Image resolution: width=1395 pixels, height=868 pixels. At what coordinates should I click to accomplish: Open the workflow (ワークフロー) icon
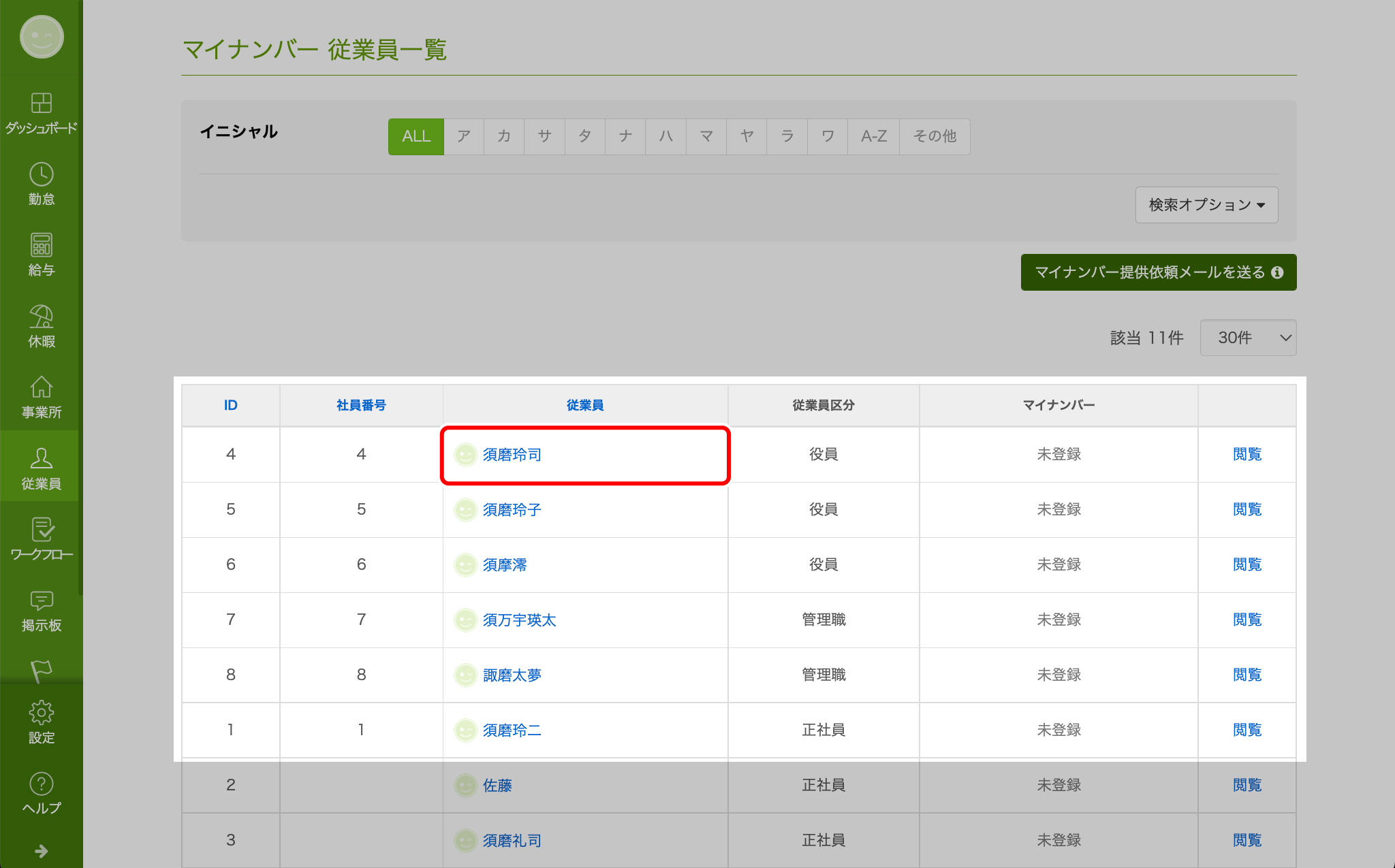point(41,530)
